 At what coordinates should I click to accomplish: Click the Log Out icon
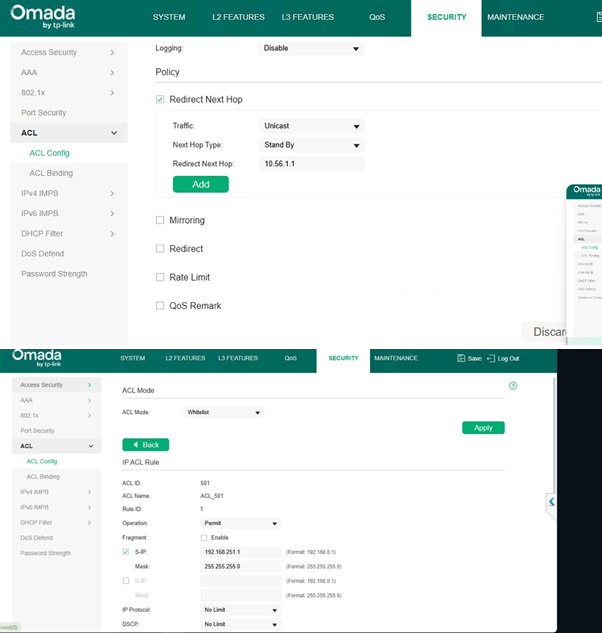click(x=491, y=358)
